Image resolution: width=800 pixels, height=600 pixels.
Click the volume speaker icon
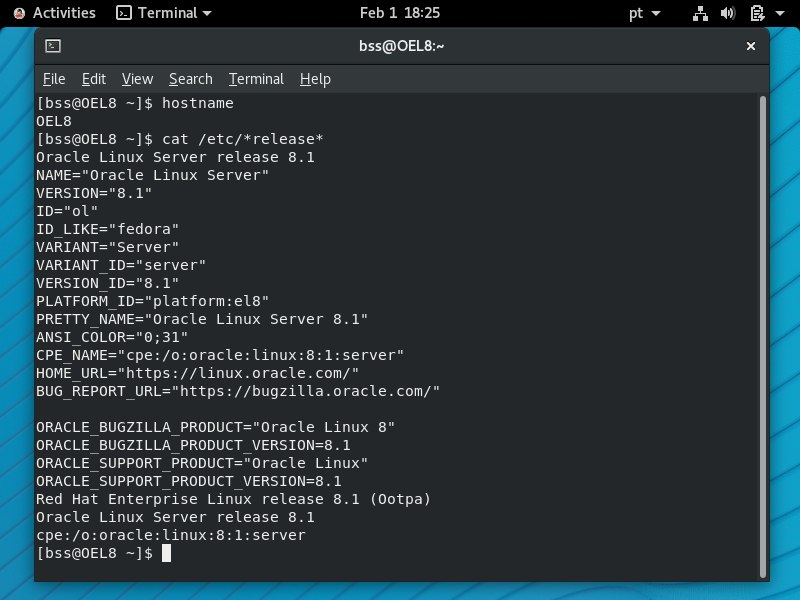pyautogui.click(x=728, y=13)
